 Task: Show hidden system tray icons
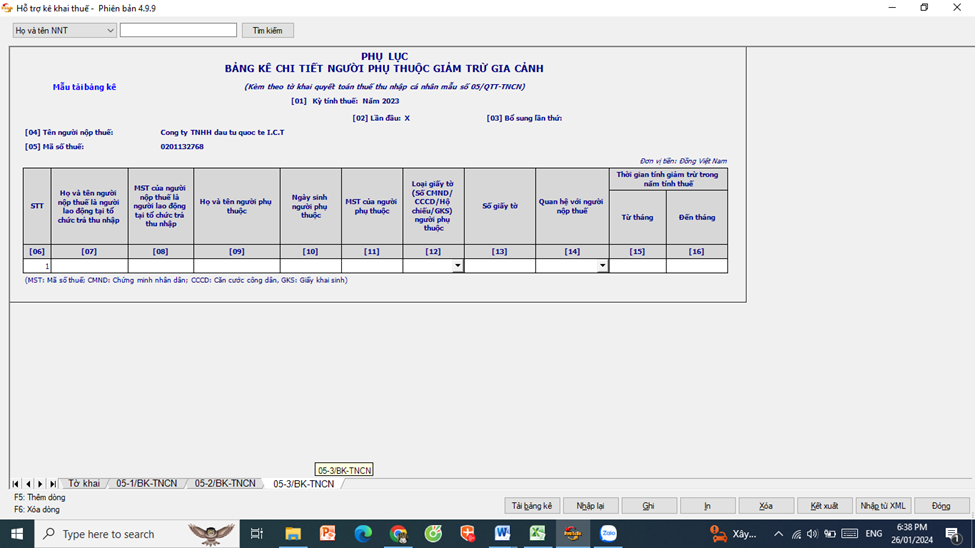pos(779,534)
